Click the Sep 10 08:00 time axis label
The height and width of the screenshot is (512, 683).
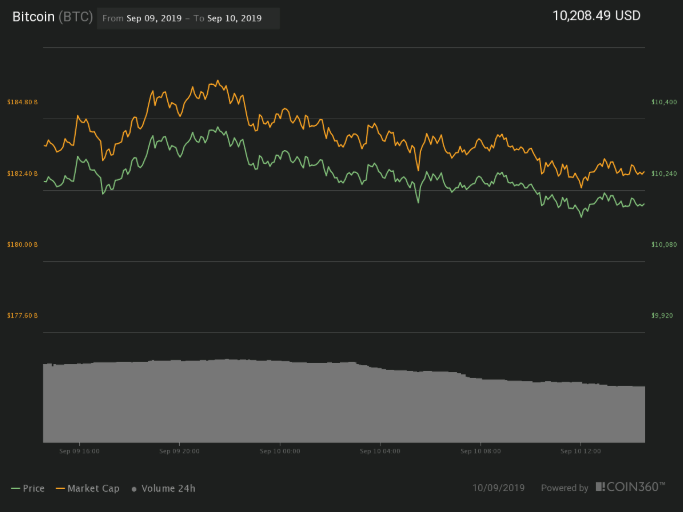coord(480,451)
